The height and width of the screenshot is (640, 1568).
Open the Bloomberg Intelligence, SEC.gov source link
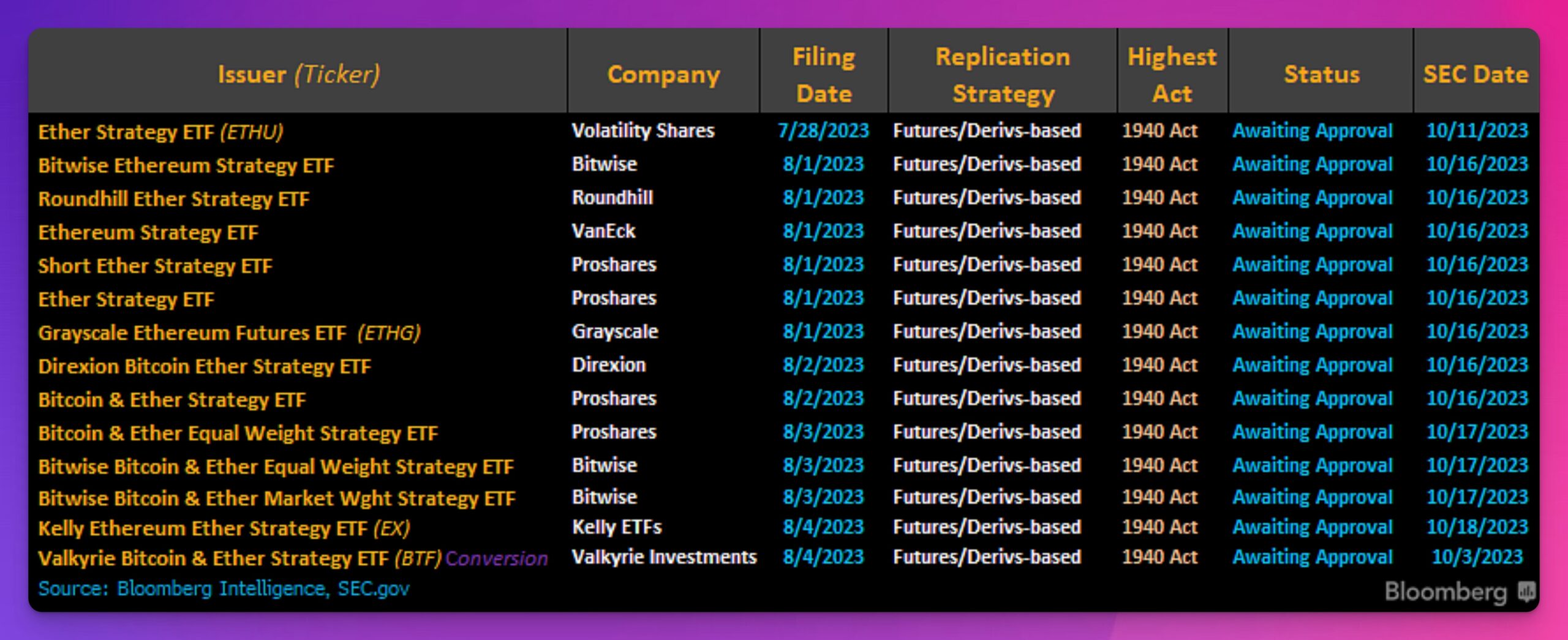[x=224, y=589]
